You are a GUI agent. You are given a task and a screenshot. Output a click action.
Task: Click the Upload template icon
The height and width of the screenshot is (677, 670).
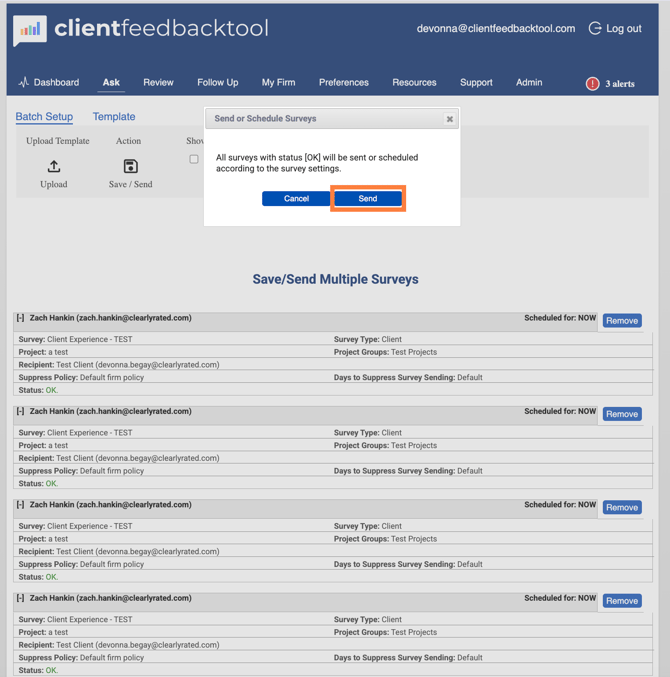[54, 166]
